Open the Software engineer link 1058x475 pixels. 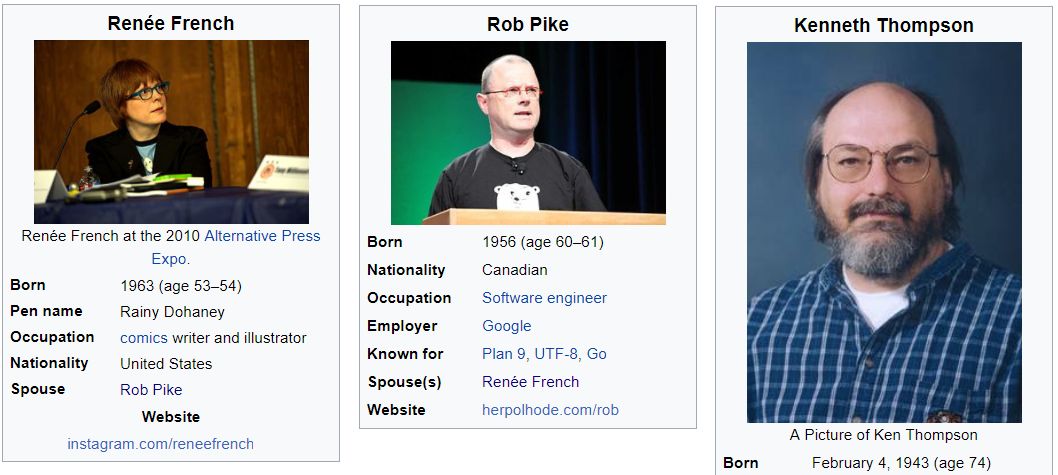[x=544, y=298]
